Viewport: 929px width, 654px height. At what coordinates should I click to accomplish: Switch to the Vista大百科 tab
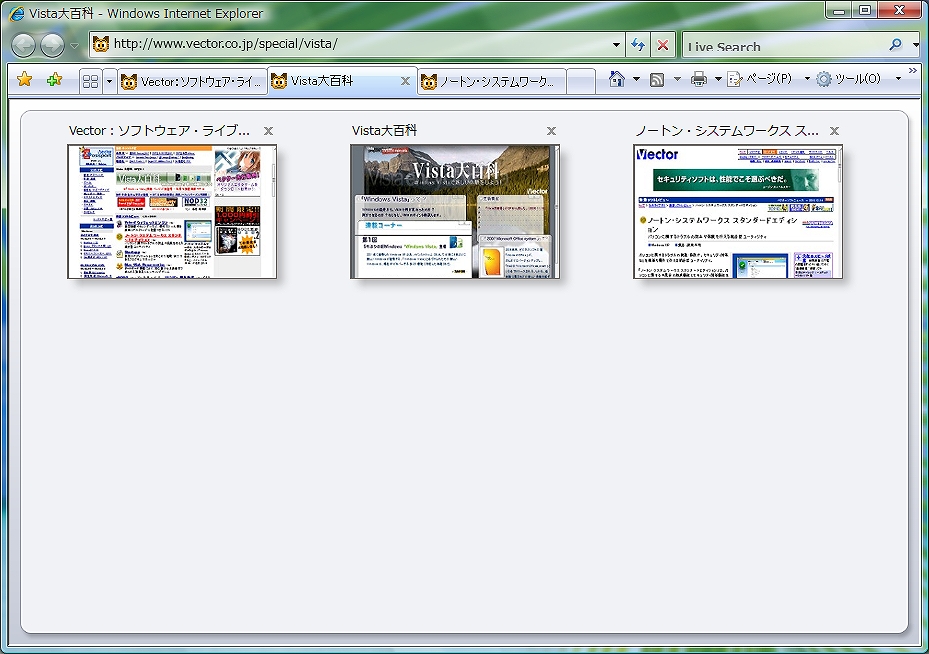[342, 81]
